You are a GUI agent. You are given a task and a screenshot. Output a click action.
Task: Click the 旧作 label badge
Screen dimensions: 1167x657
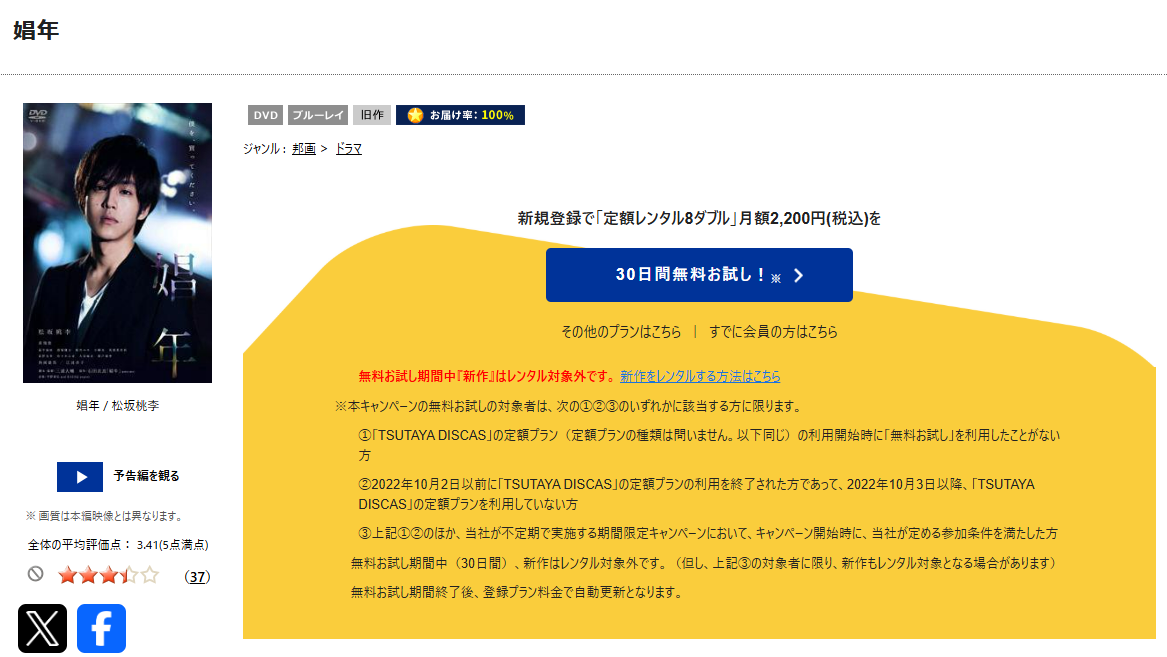click(x=371, y=114)
